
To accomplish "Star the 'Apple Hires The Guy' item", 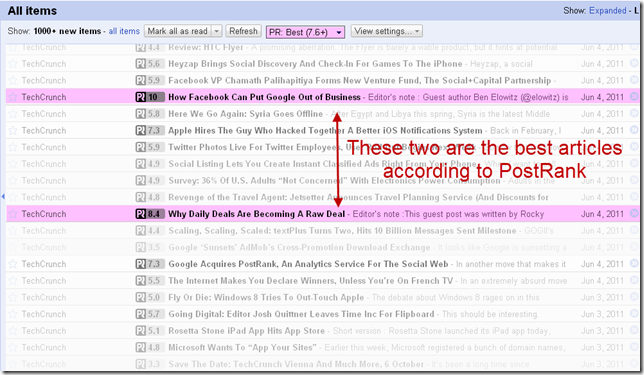I will coord(13,131).
